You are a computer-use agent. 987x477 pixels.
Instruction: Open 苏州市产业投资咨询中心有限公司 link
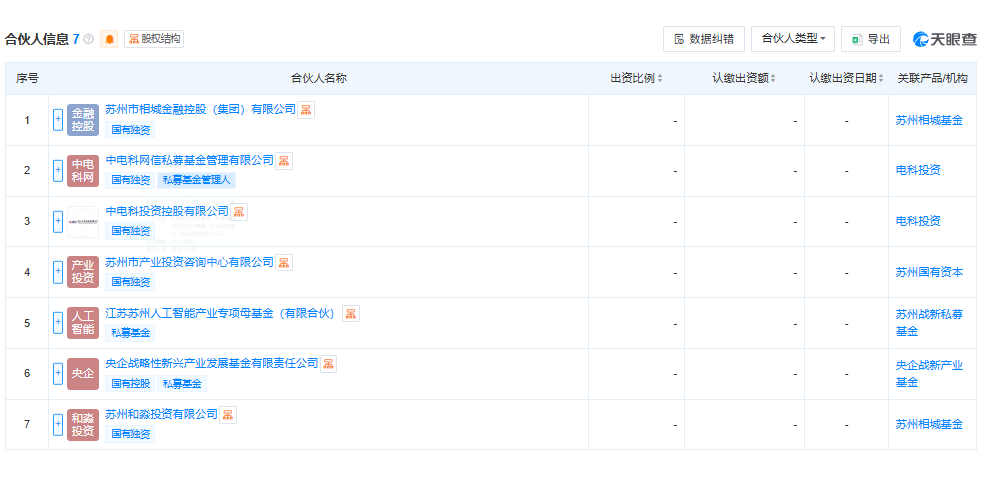189,262
